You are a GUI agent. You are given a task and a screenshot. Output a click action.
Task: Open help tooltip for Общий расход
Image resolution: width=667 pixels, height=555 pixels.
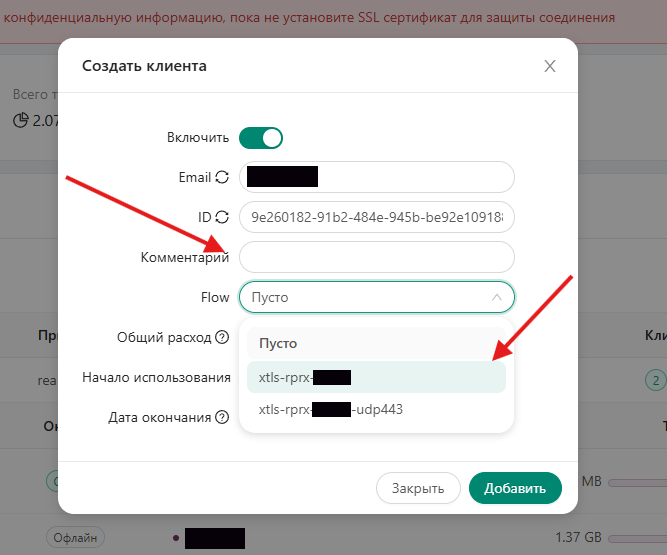pos(222,337)
